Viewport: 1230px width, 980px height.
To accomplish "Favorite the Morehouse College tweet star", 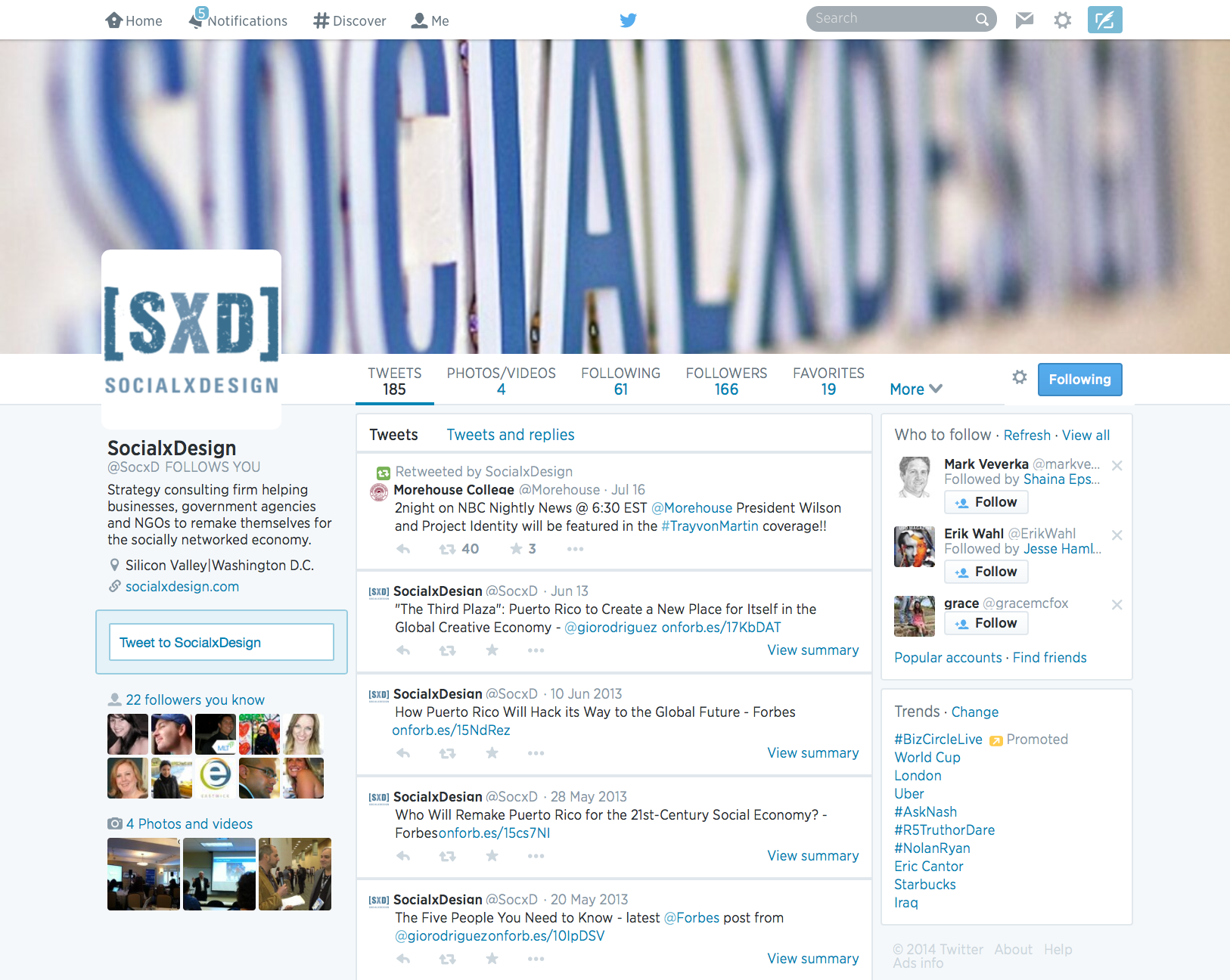I will click(x=516, y=548).
